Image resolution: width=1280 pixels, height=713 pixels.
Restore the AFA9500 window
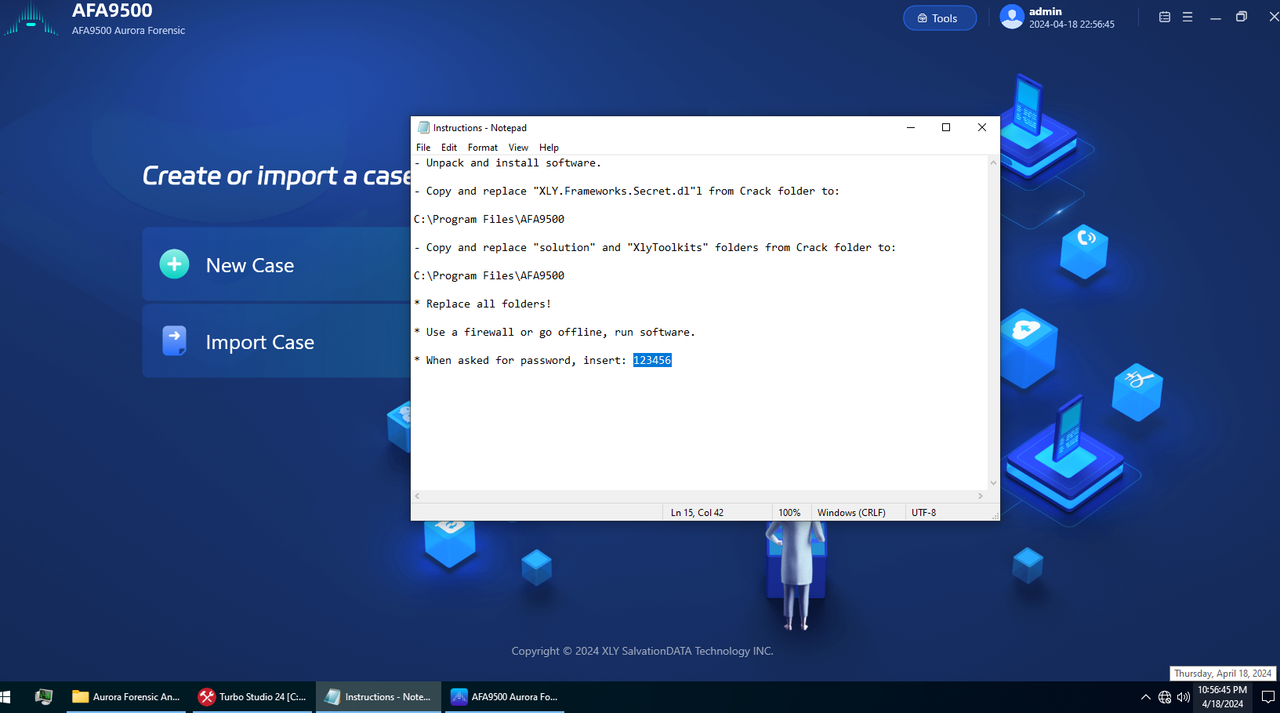[1241, 17]
